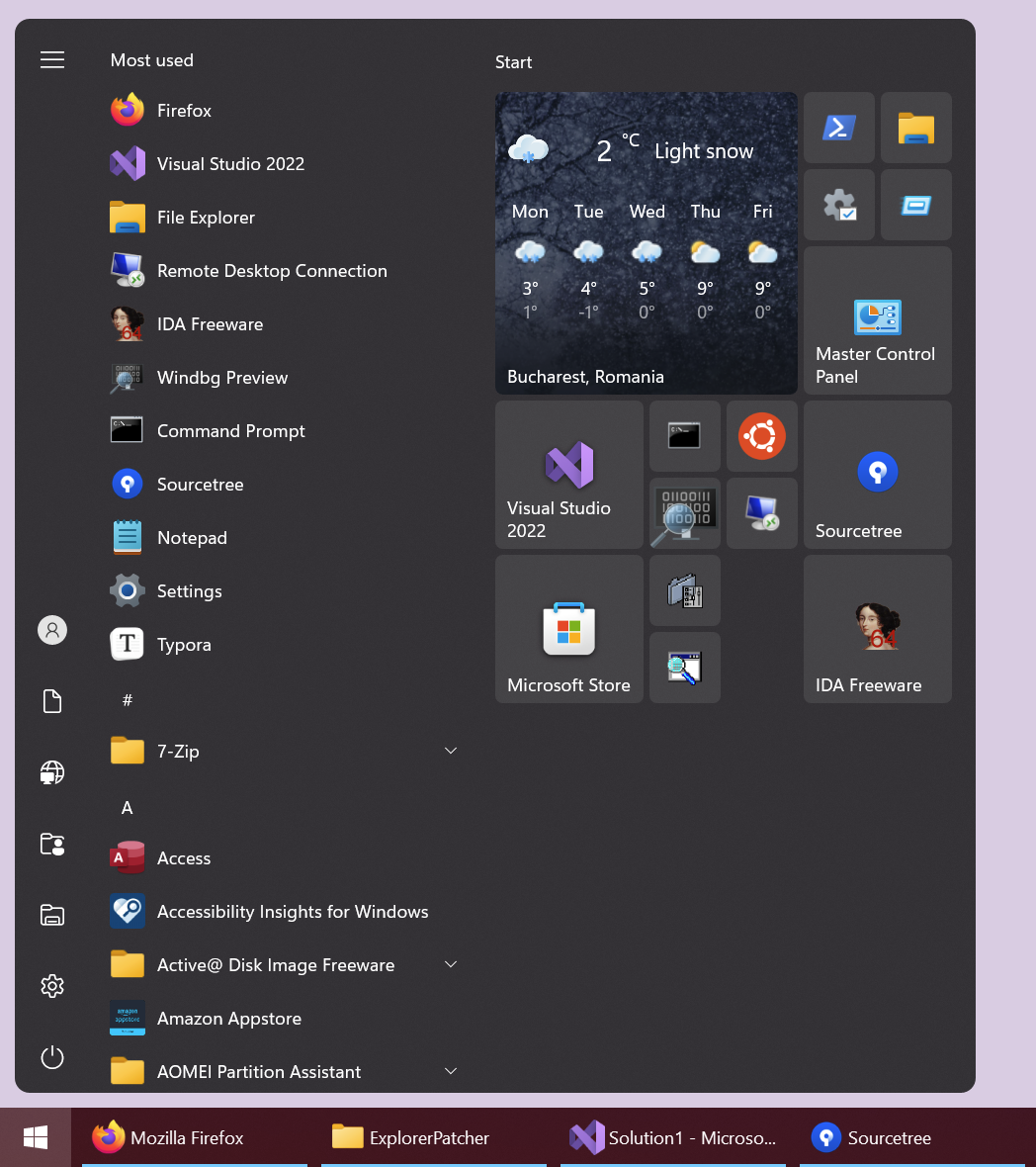Click the small Command Prompt tile
This screenshot has height=1167, width=1036.
[685, 436]
